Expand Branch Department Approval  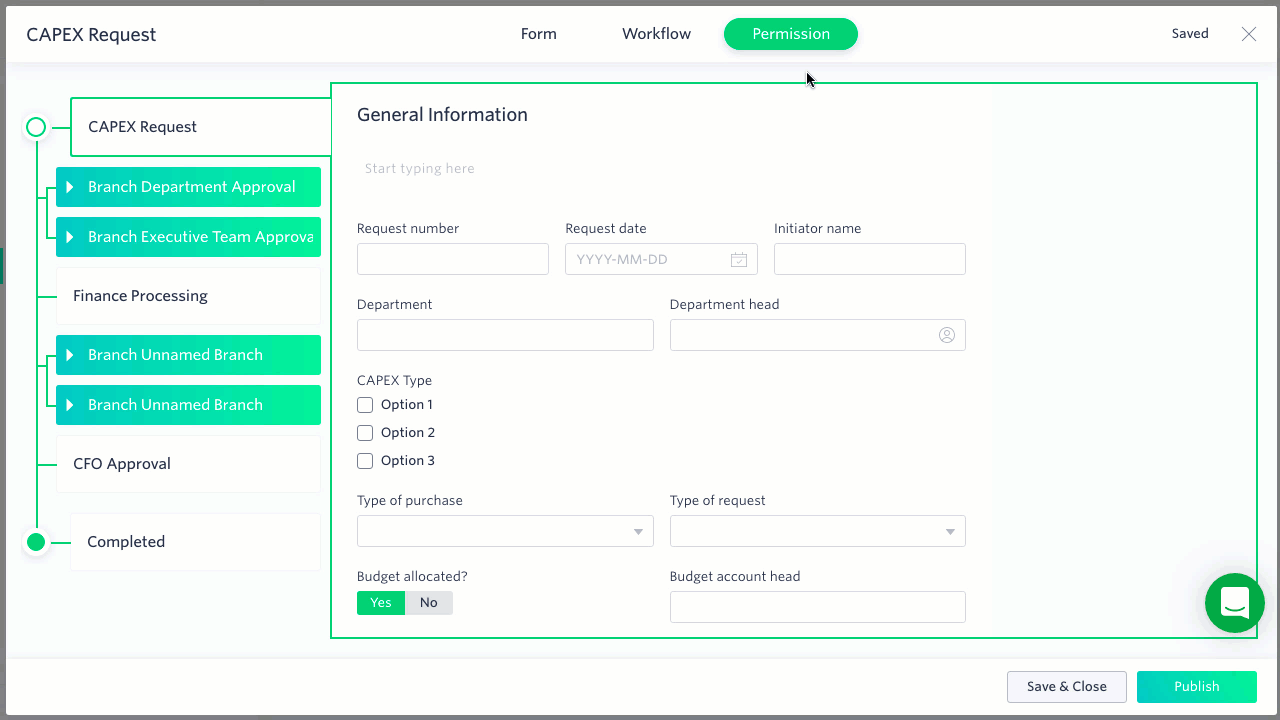pos(70,187)
